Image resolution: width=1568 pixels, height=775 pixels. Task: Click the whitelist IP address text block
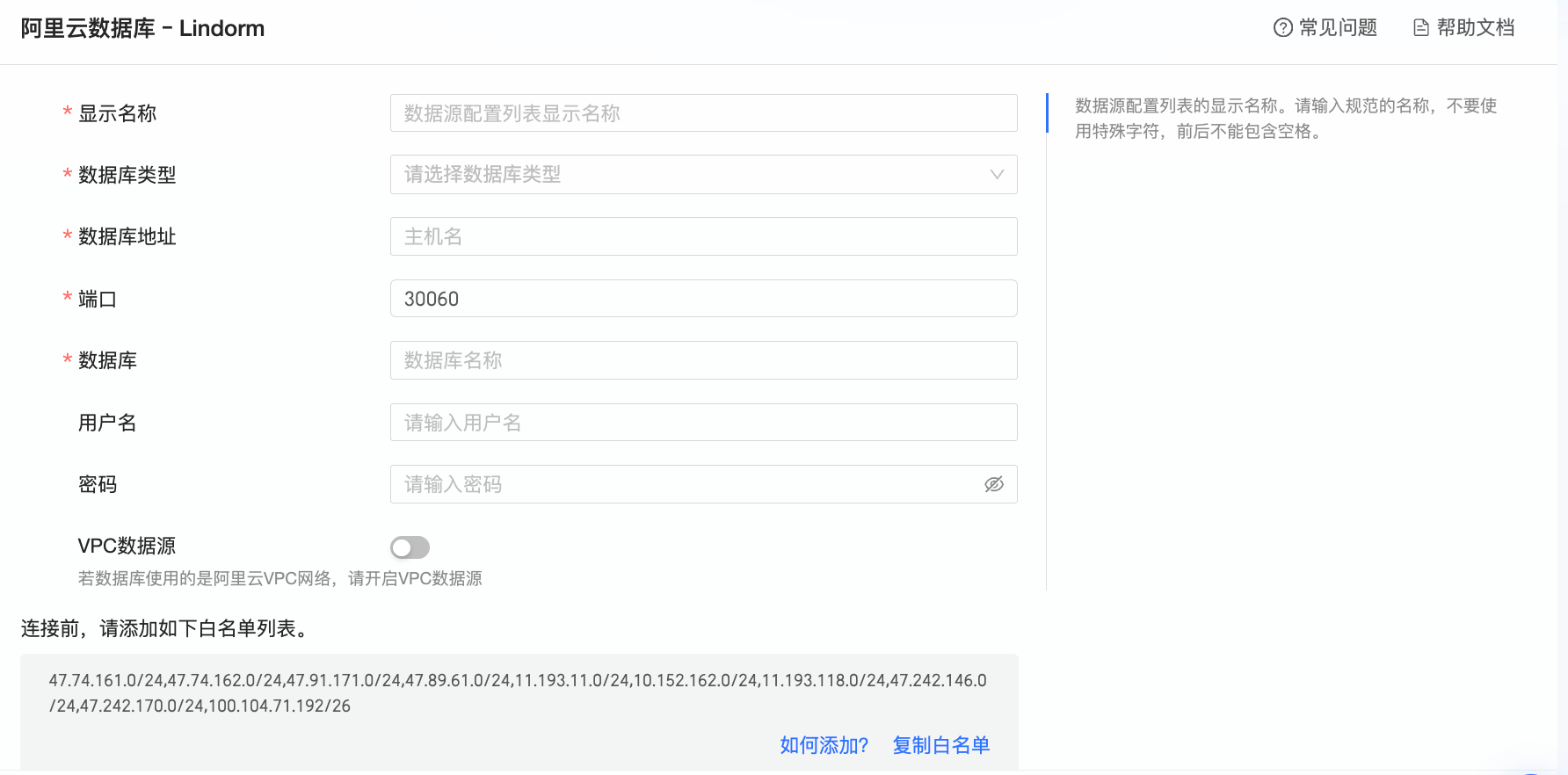coord(518,693)
